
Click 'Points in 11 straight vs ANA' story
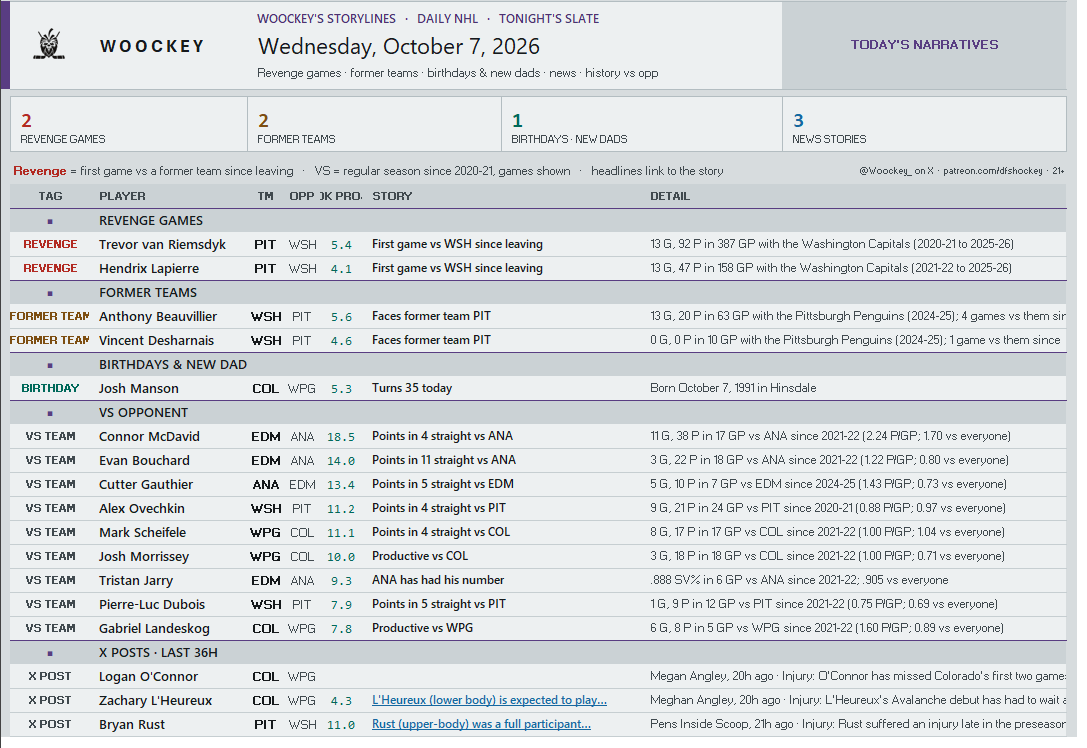coord(444,460)
